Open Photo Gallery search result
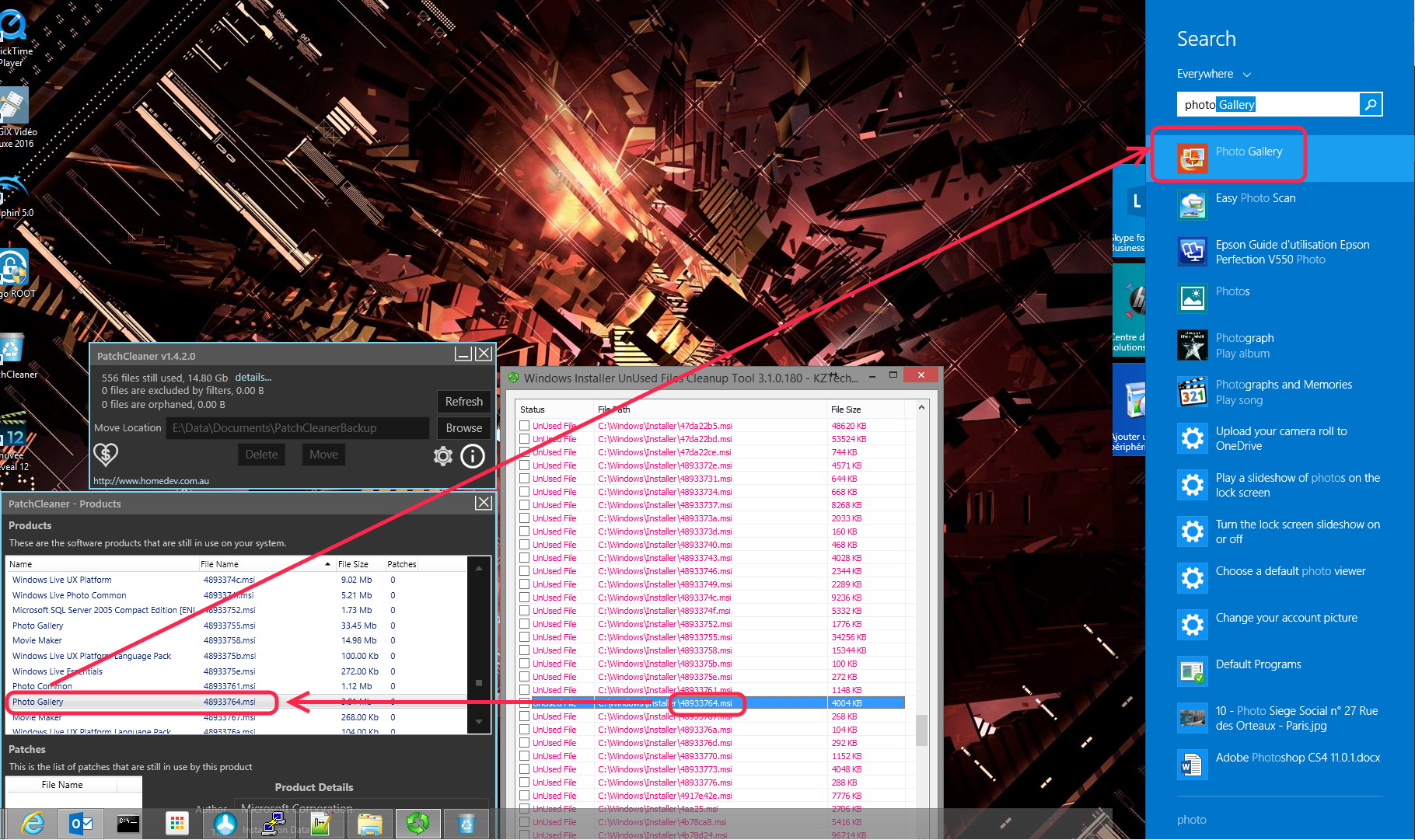This screenshot has width=1415, height=840. (x=1280, y=159)
